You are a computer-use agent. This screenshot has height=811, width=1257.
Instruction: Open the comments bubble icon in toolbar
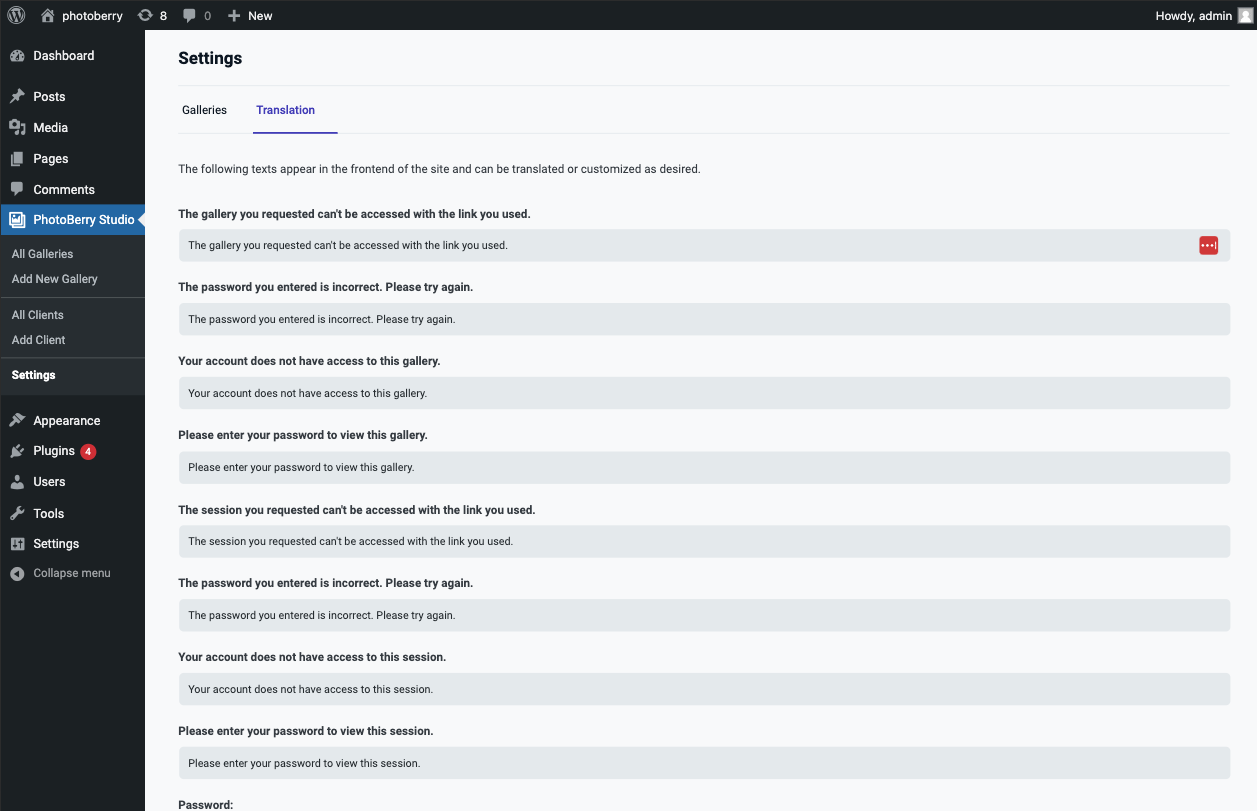(190, 15)
